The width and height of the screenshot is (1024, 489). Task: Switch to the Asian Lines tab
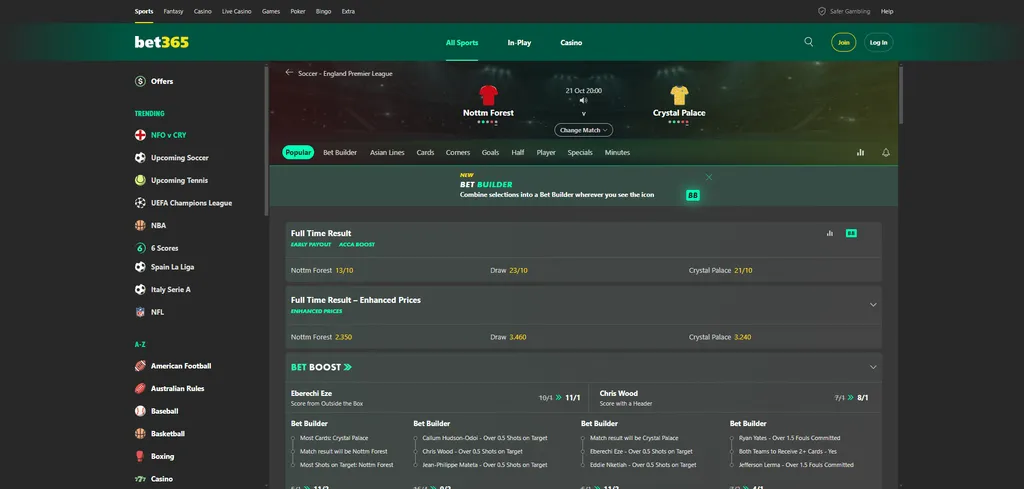click(x=387, y=152)
